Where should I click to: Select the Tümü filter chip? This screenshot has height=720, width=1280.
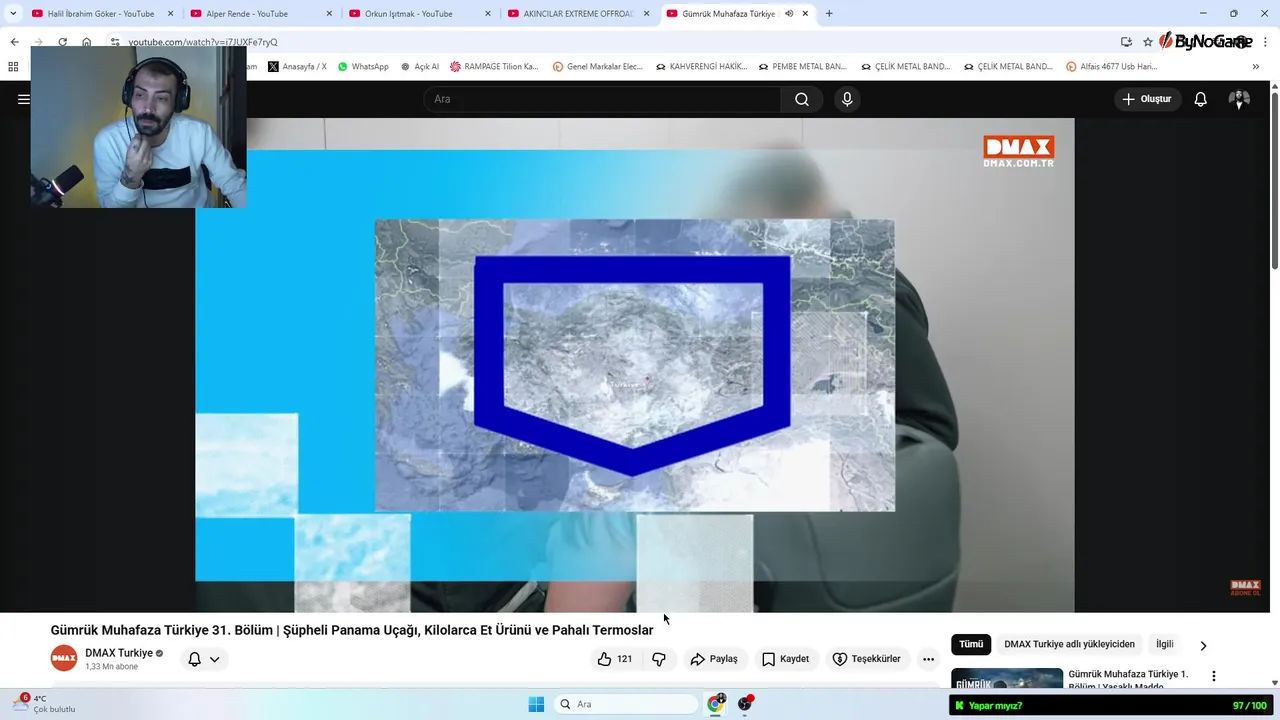[x=971, y=645]
